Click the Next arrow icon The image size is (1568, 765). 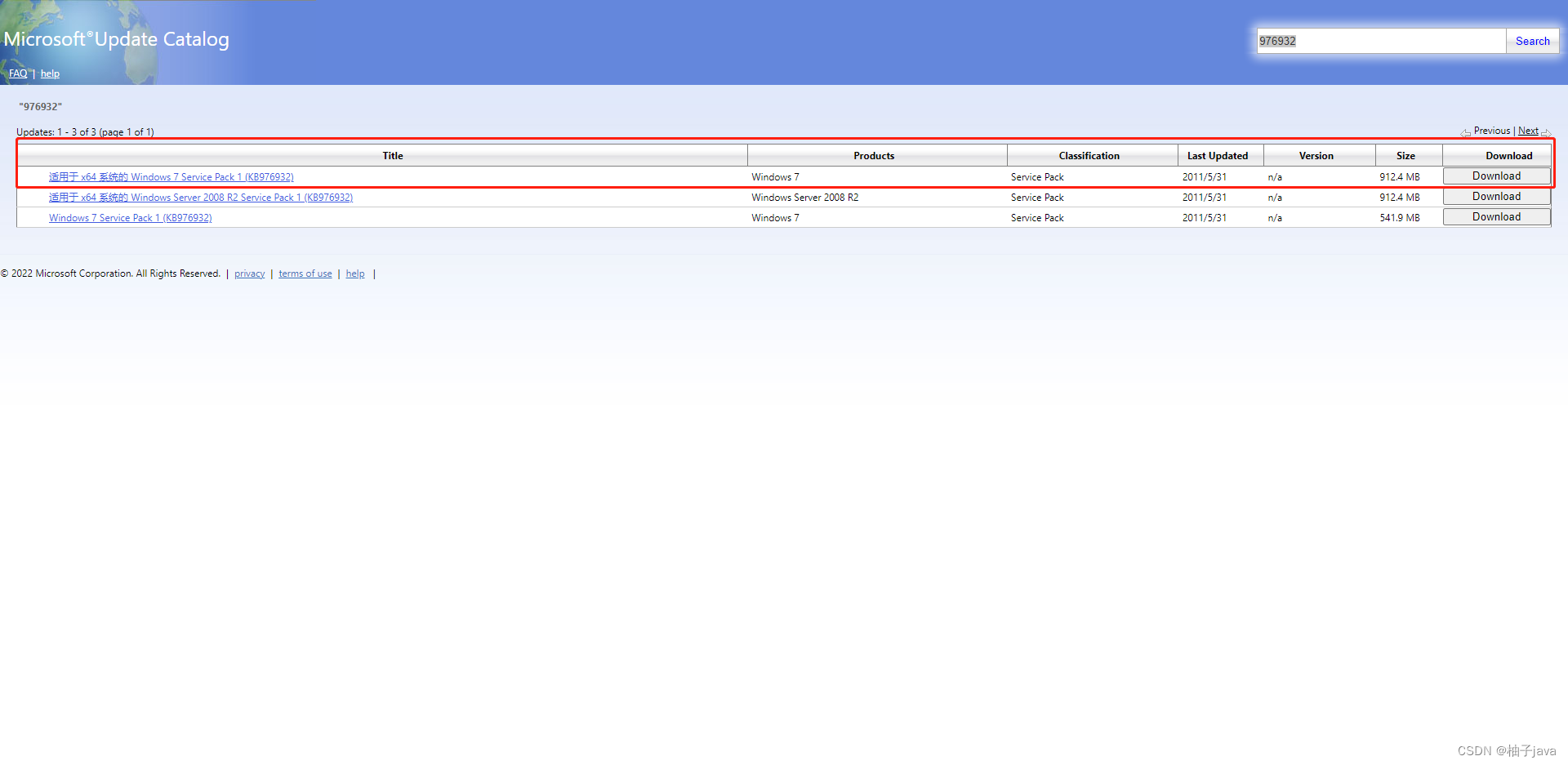tap(1546, 132)
